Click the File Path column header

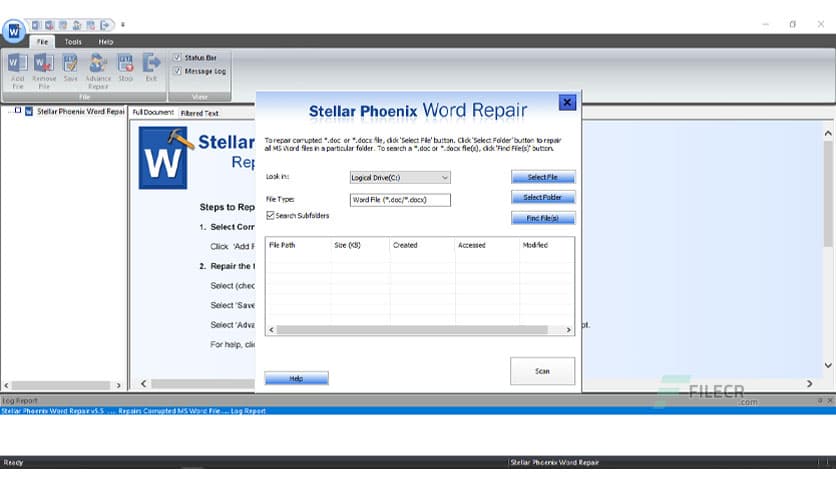298,245
